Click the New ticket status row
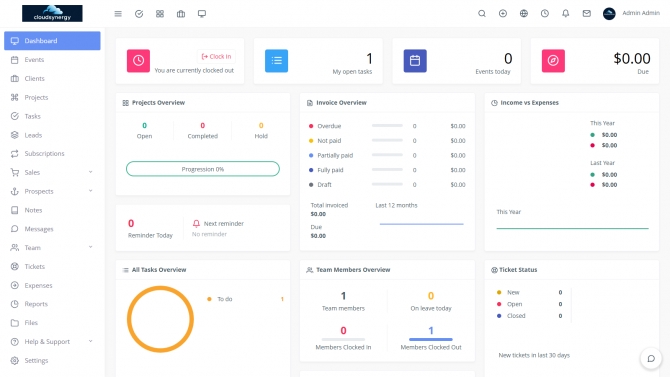The image size is (670, 377). 529,292
